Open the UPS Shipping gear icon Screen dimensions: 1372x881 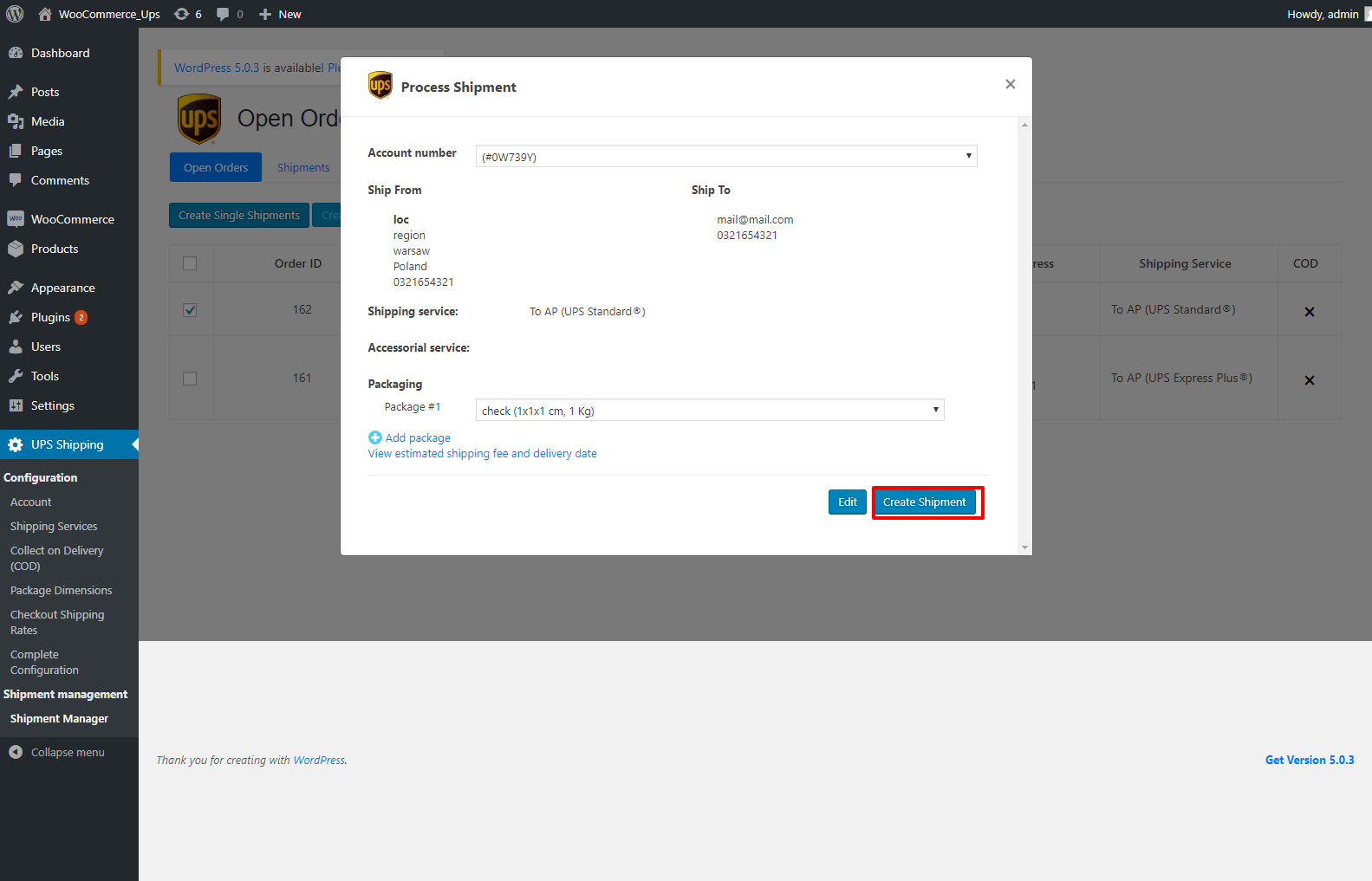(x=16, y=444)
